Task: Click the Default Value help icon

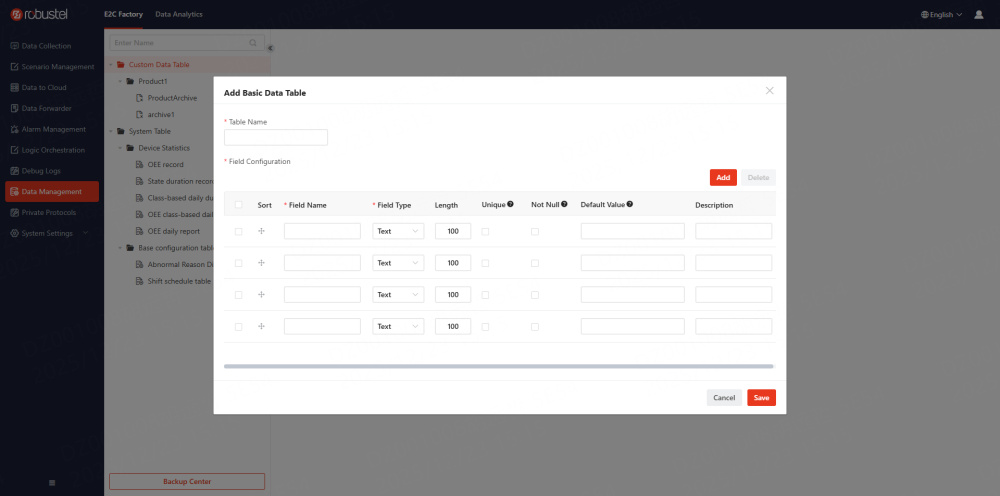Action: [629, 205]
